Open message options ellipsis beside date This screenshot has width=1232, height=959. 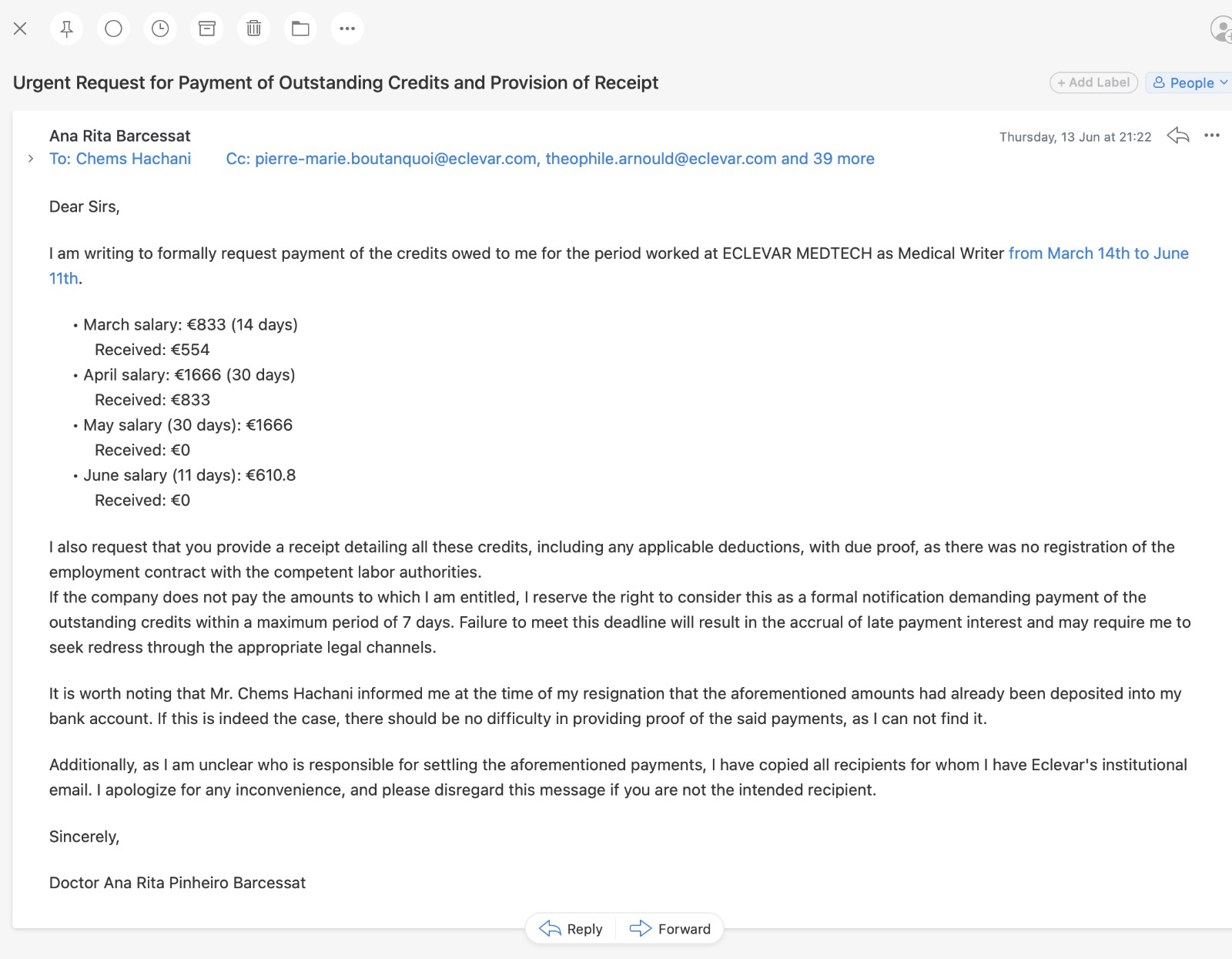[x=1212, y=136]
